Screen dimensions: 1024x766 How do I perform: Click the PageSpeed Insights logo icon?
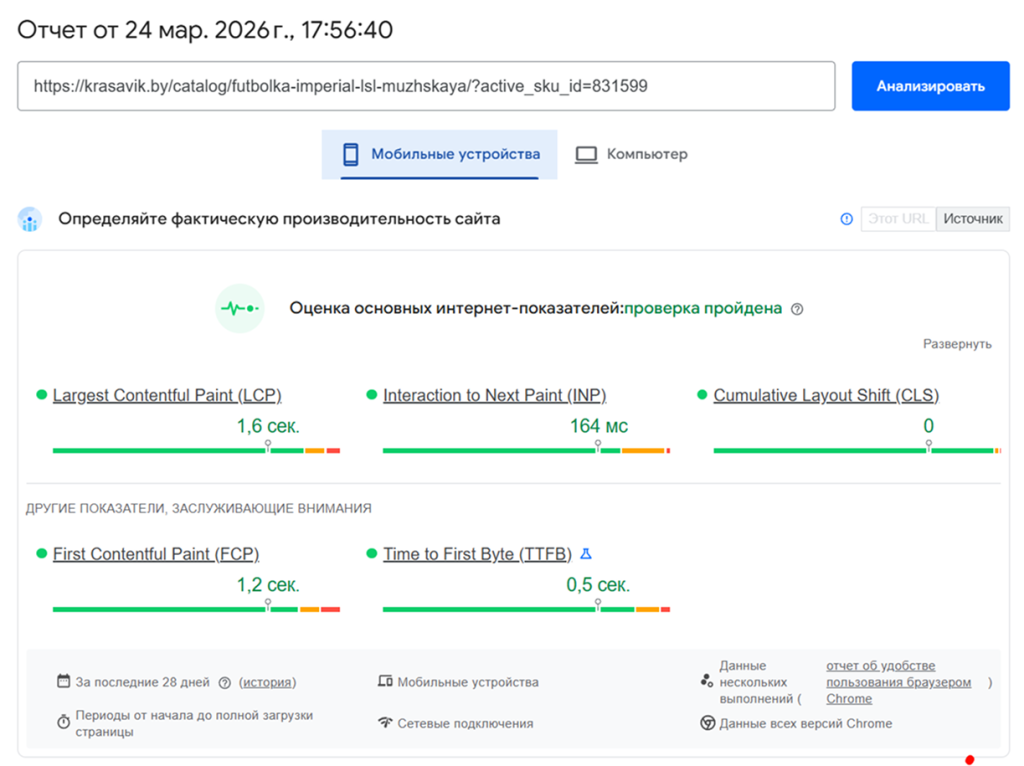29,219
